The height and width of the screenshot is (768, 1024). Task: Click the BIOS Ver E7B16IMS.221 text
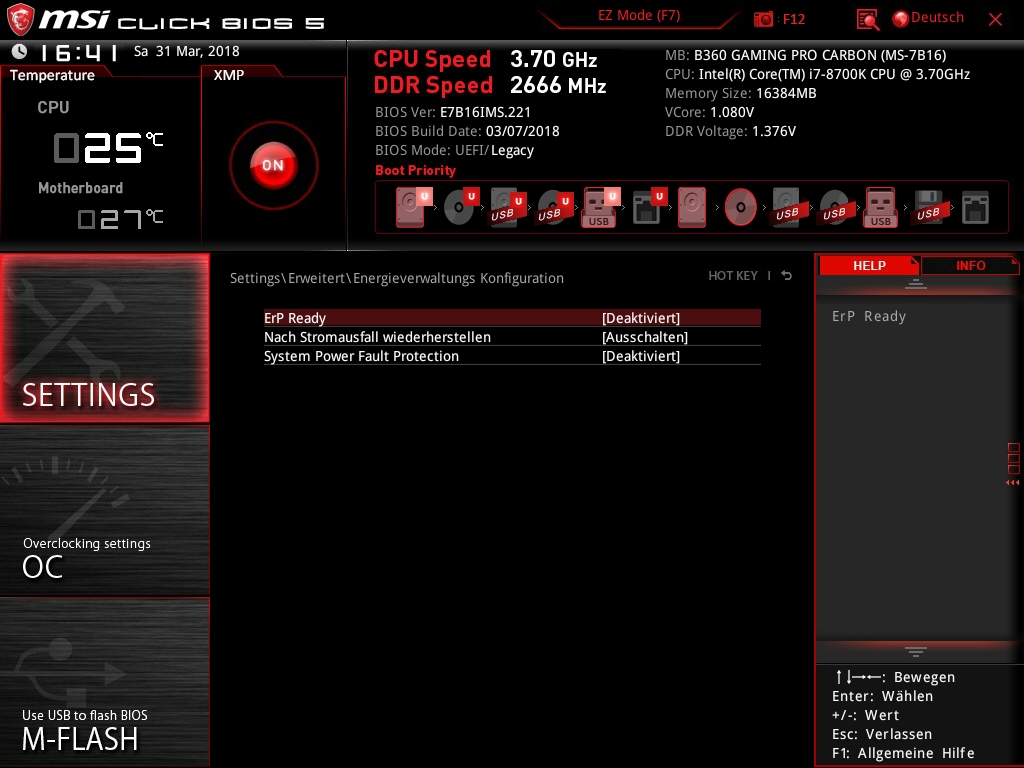coord(453,112)
